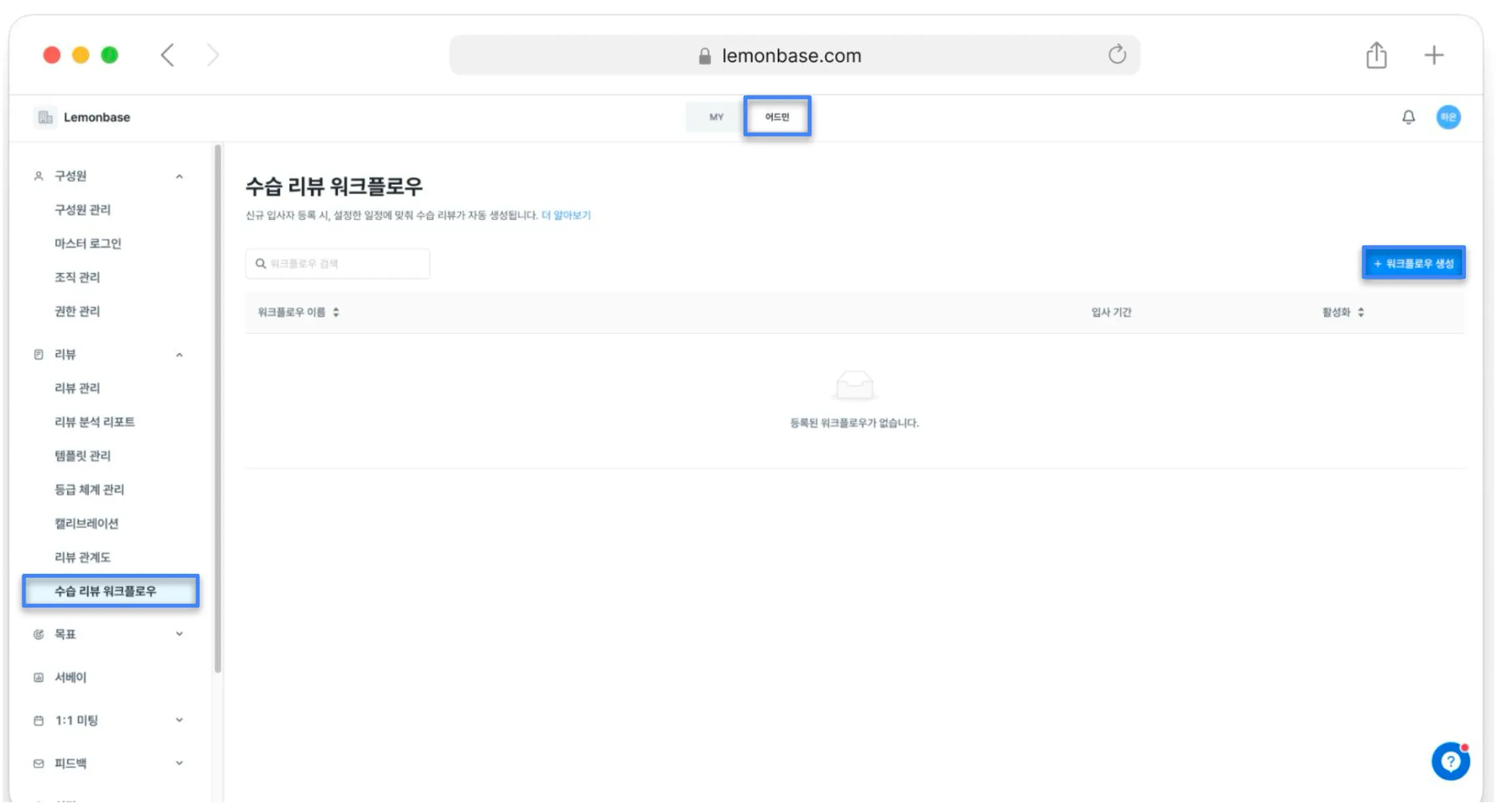Click the forward navigation arrow
The width and height of the screenshot is (1506, 812).
point(213,55)
